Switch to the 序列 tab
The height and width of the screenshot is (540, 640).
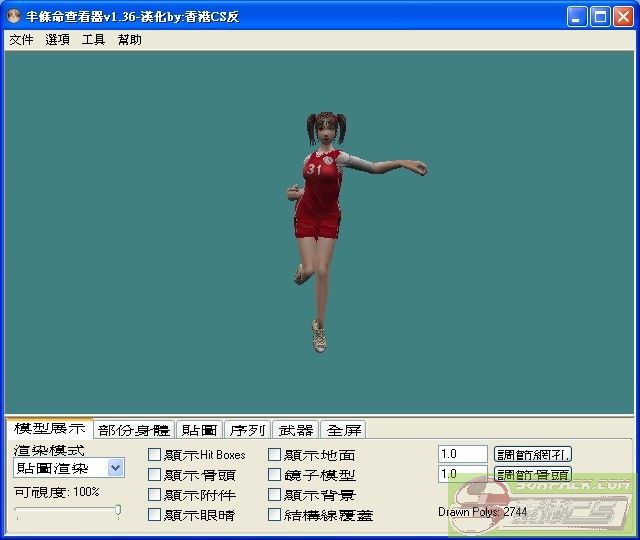tap(247, 430)
